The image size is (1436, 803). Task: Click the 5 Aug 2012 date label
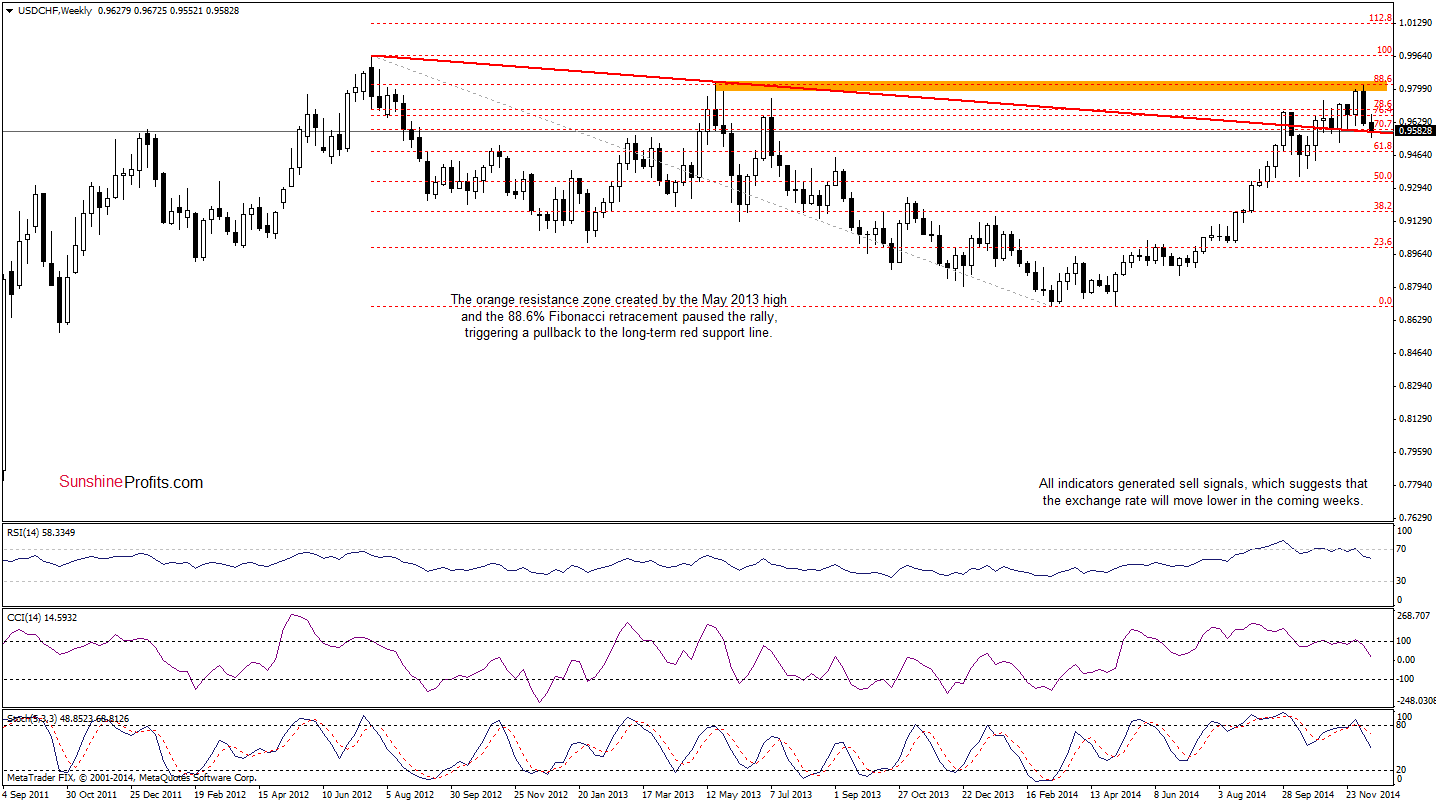point(412,794)
